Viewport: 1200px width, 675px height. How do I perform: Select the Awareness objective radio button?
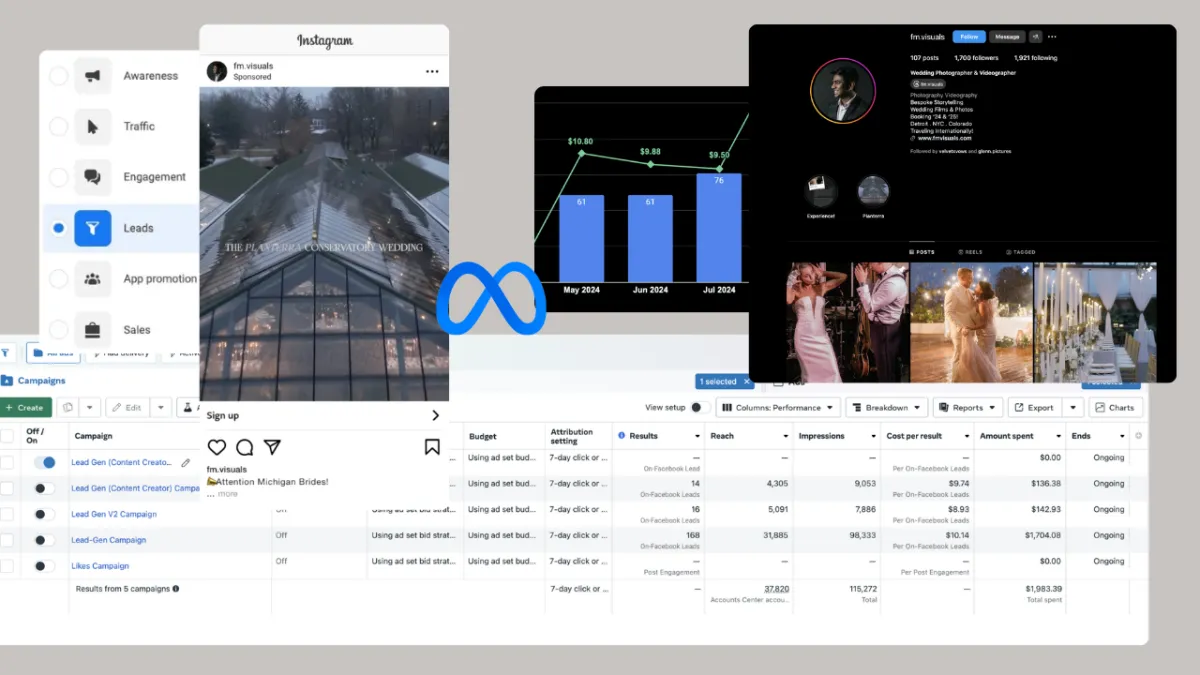coord(59,76)
